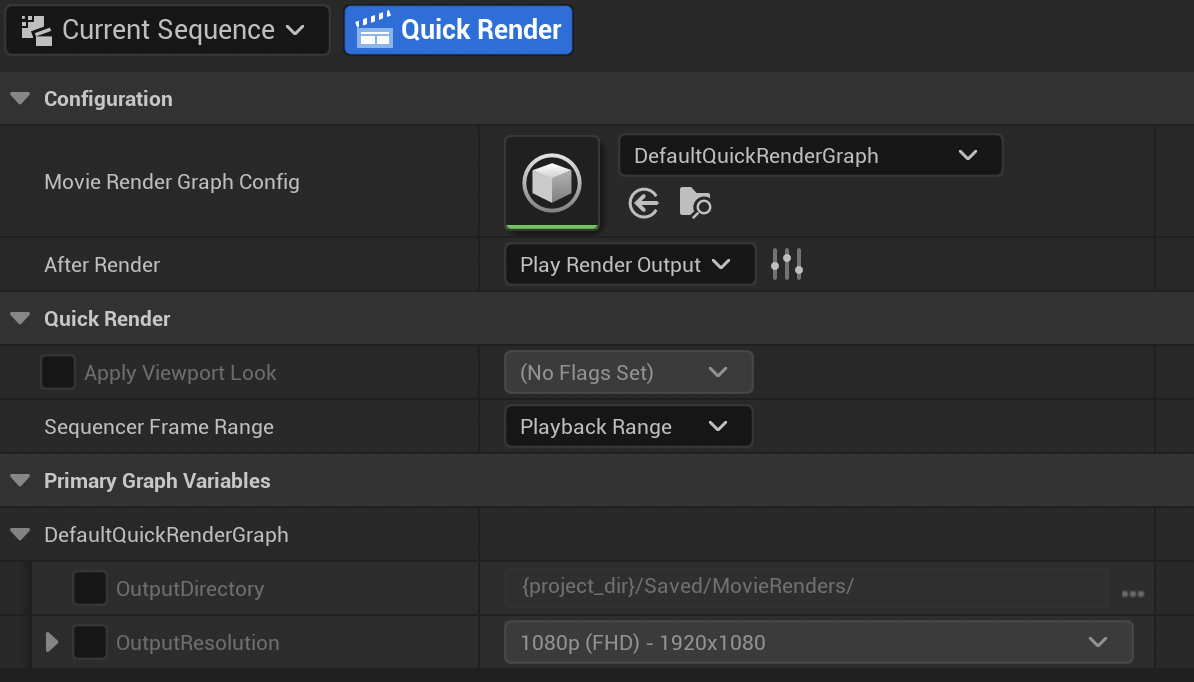Click the Current Sequence icon
Image resolution: width=1194 pixels, height=682 pixels.
36,30
